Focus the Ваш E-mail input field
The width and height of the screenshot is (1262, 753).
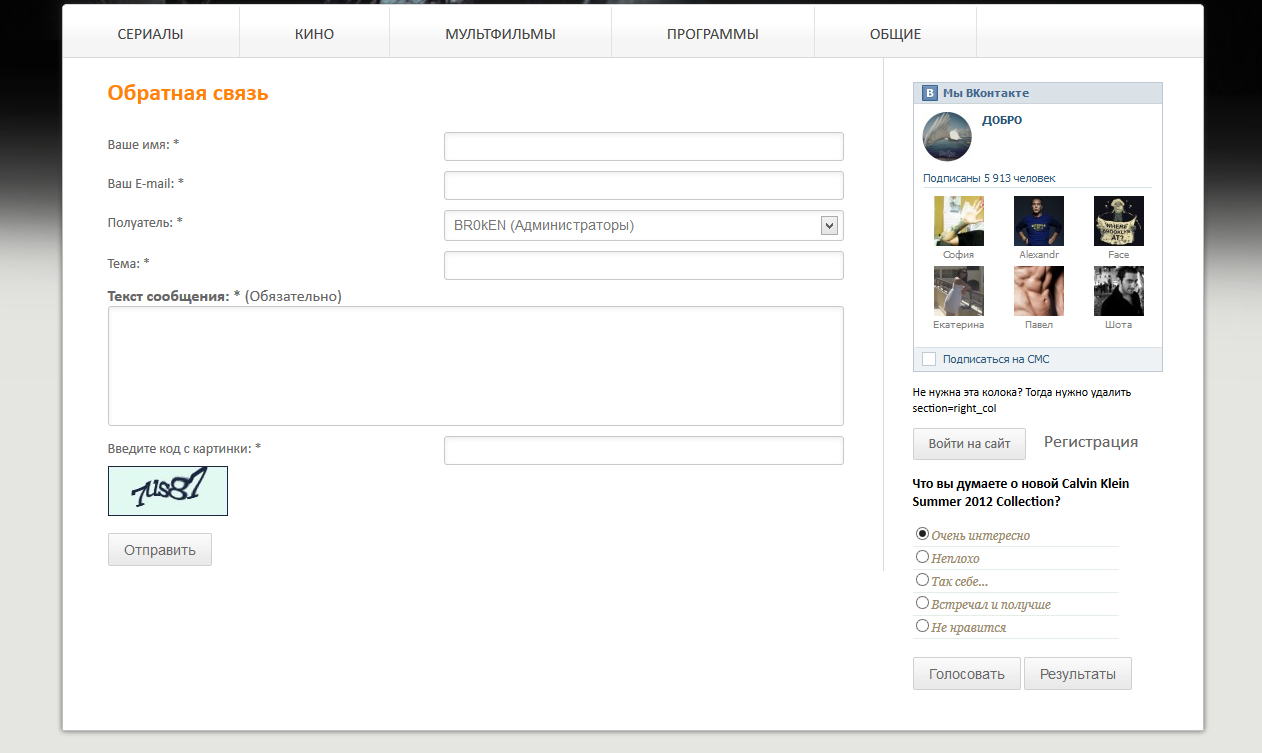coord(643,186)
